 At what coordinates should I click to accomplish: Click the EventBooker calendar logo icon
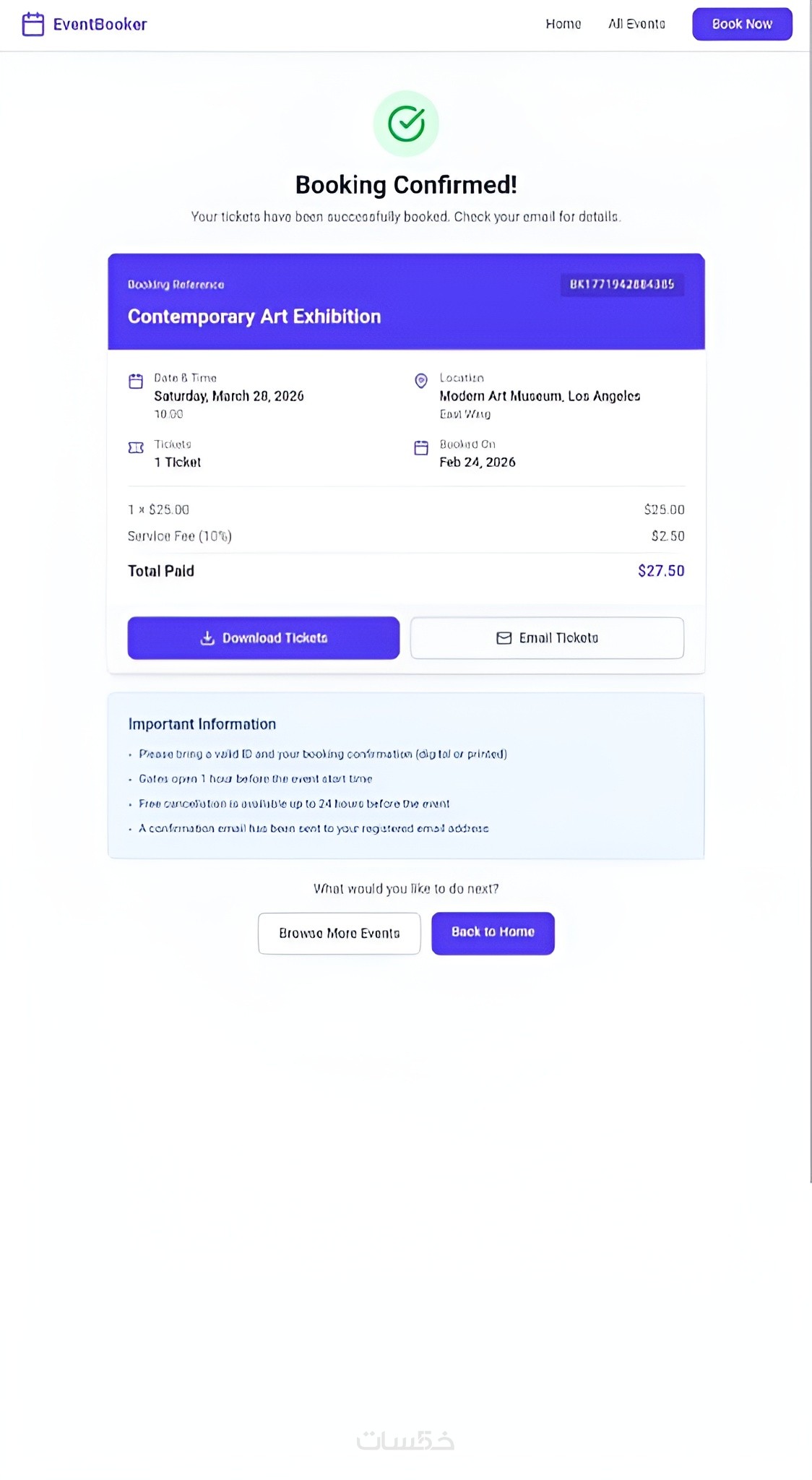tap(33, 25)
